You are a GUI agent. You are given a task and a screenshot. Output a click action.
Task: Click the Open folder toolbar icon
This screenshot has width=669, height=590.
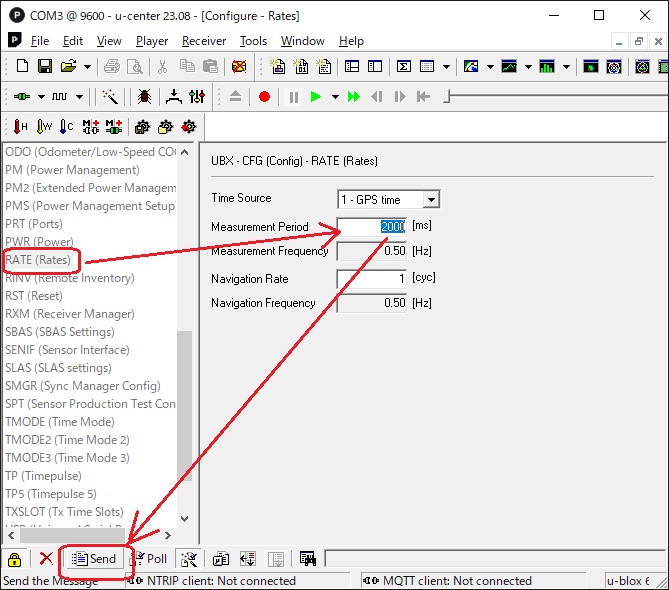(68, 67)
